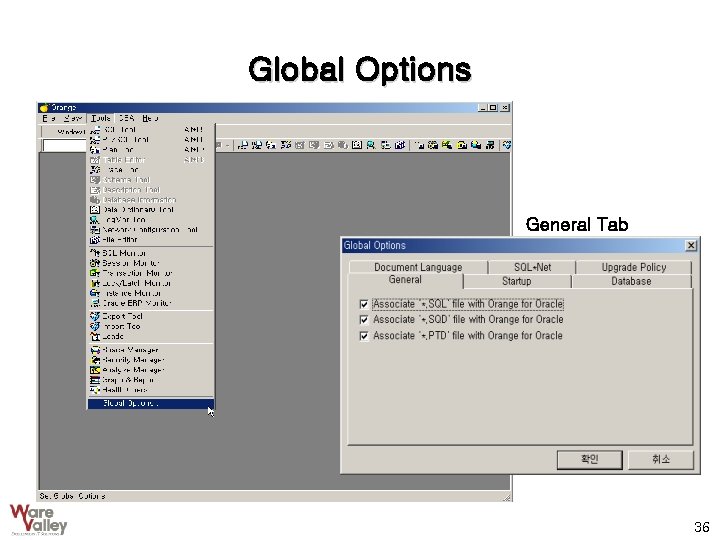
Task: Click the Session Monitor toolbar icon
Action: coord(433,145)
